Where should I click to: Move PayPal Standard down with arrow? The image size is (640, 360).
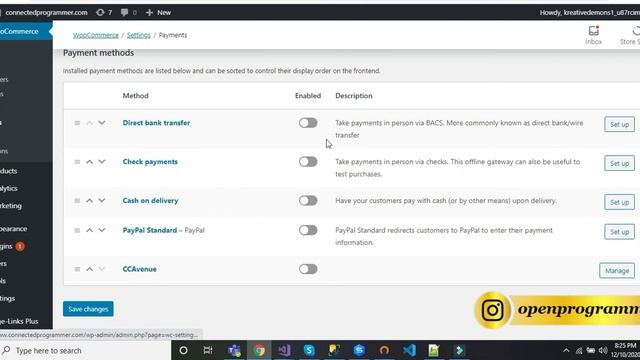102,230
